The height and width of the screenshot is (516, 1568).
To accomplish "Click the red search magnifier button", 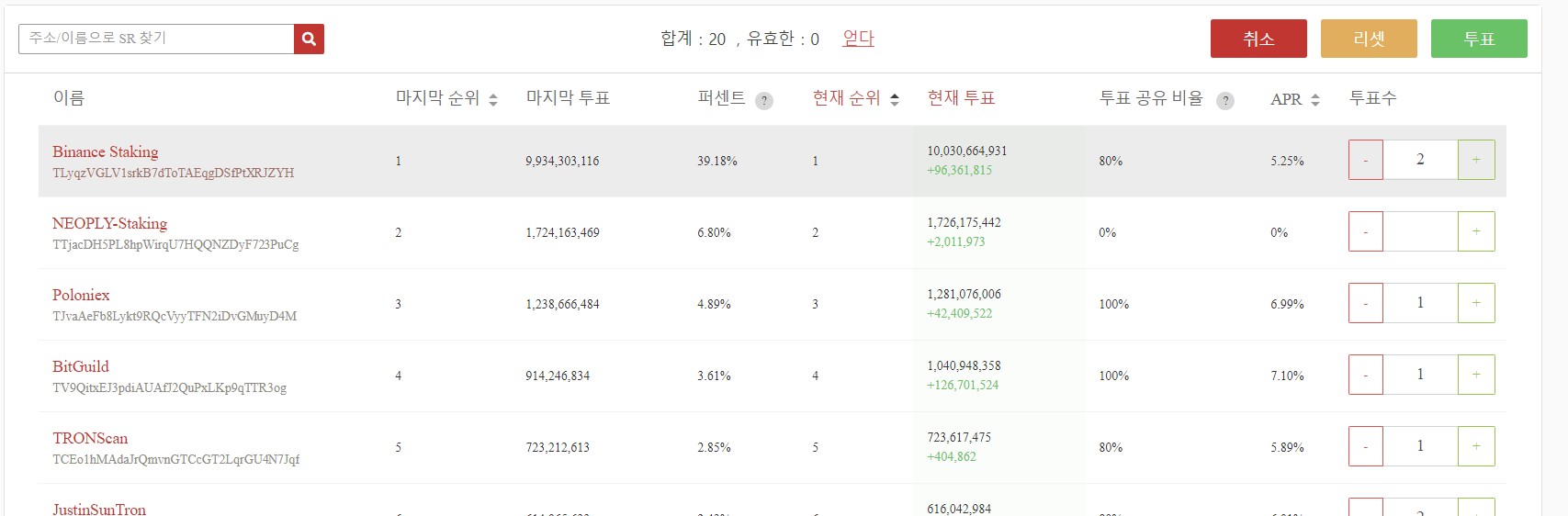I will pyautogui.click(x=309, y=39).
